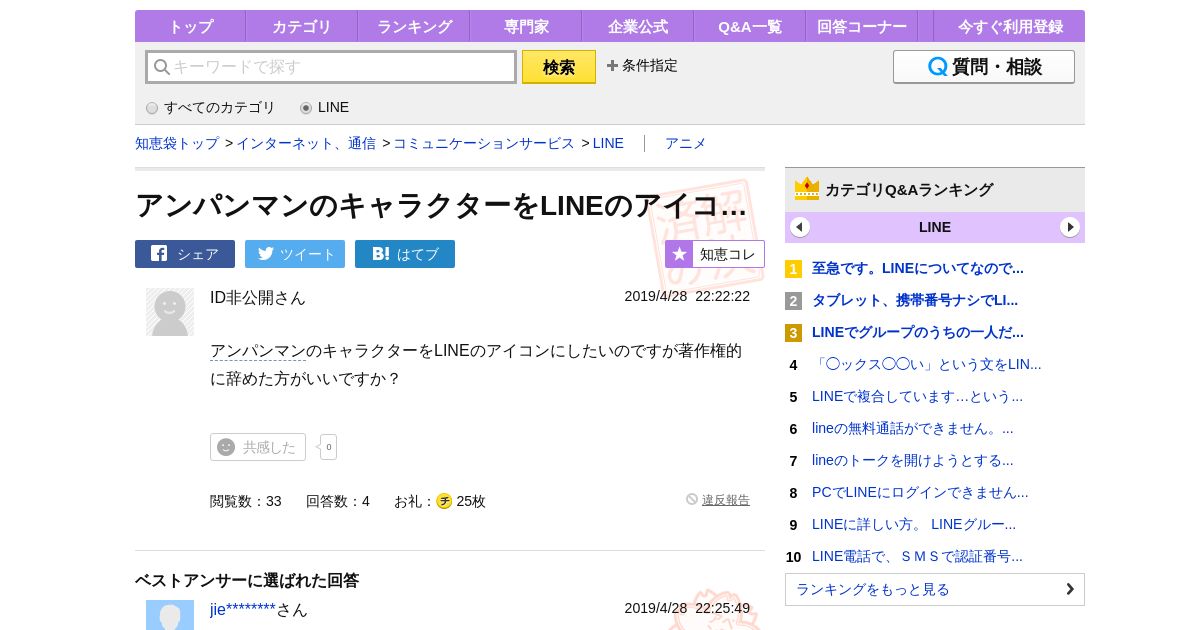The image size is (1200, 630).
Task: Click the crown icon in ranking header
Action: (x=807, y=189)
